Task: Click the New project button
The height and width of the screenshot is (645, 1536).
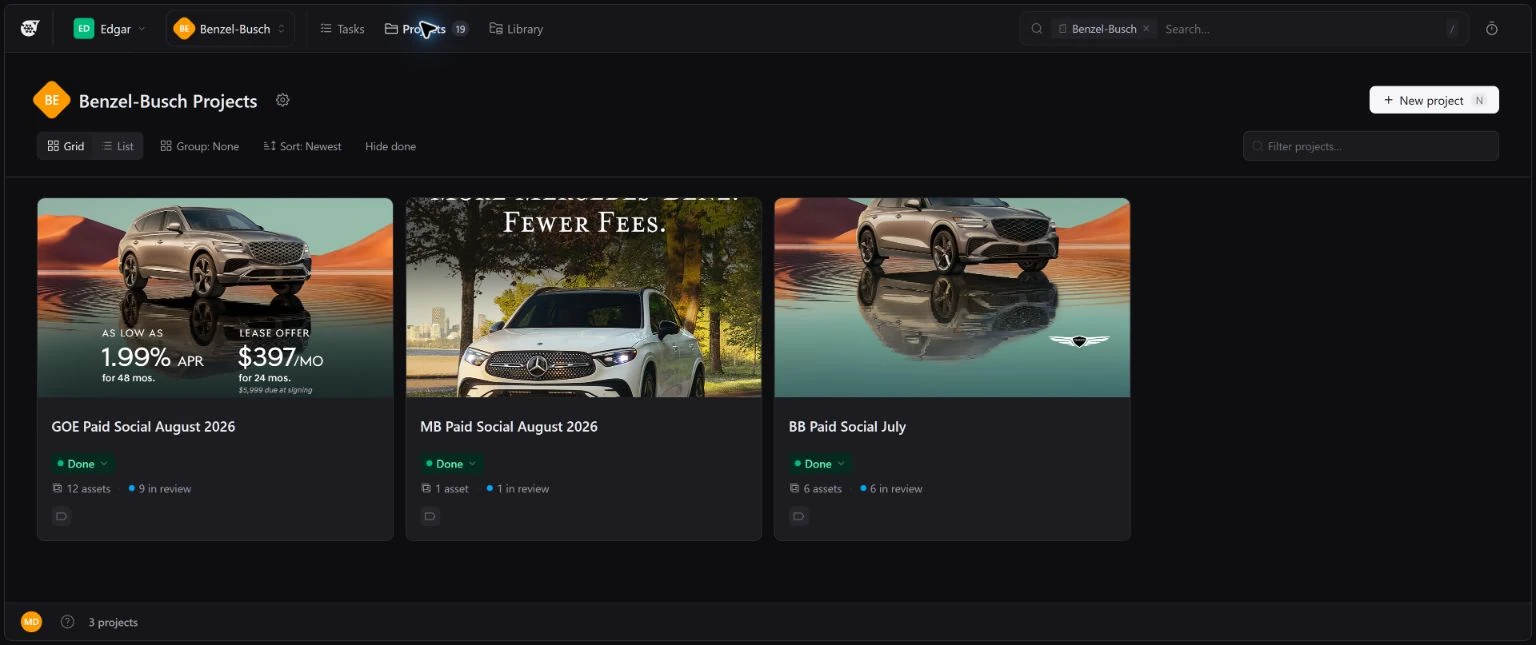Action: 1434,100
